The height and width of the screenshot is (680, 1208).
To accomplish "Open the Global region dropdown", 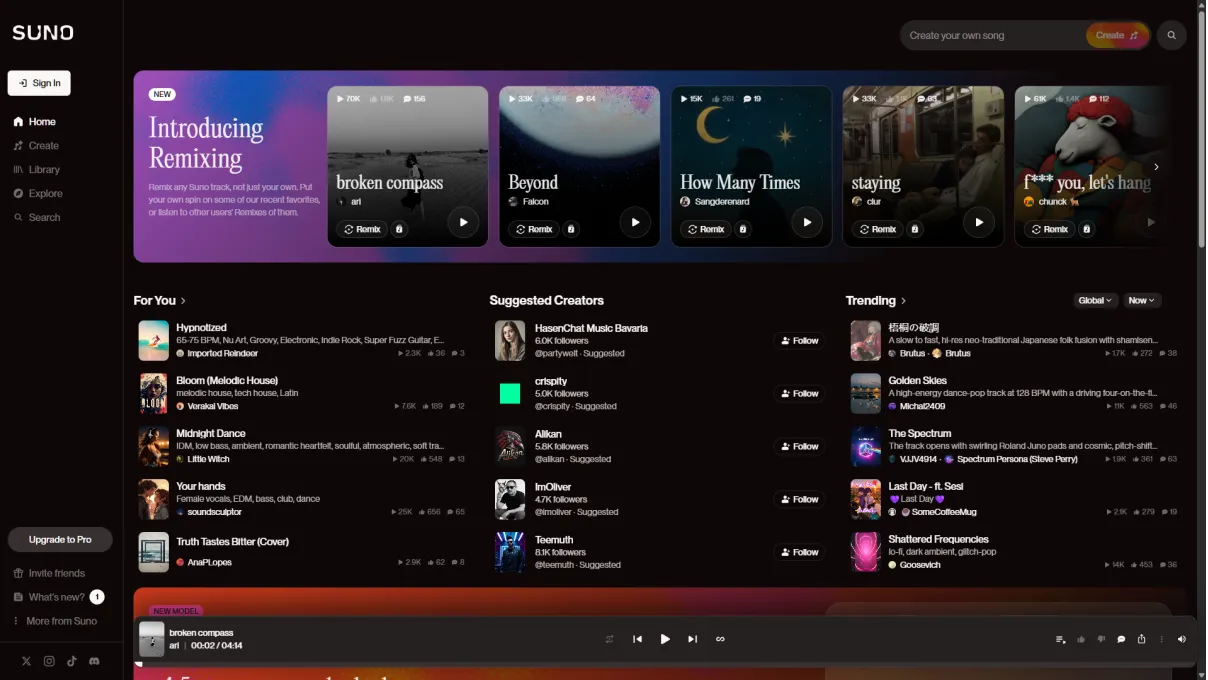I will (x=1094, y=300).
